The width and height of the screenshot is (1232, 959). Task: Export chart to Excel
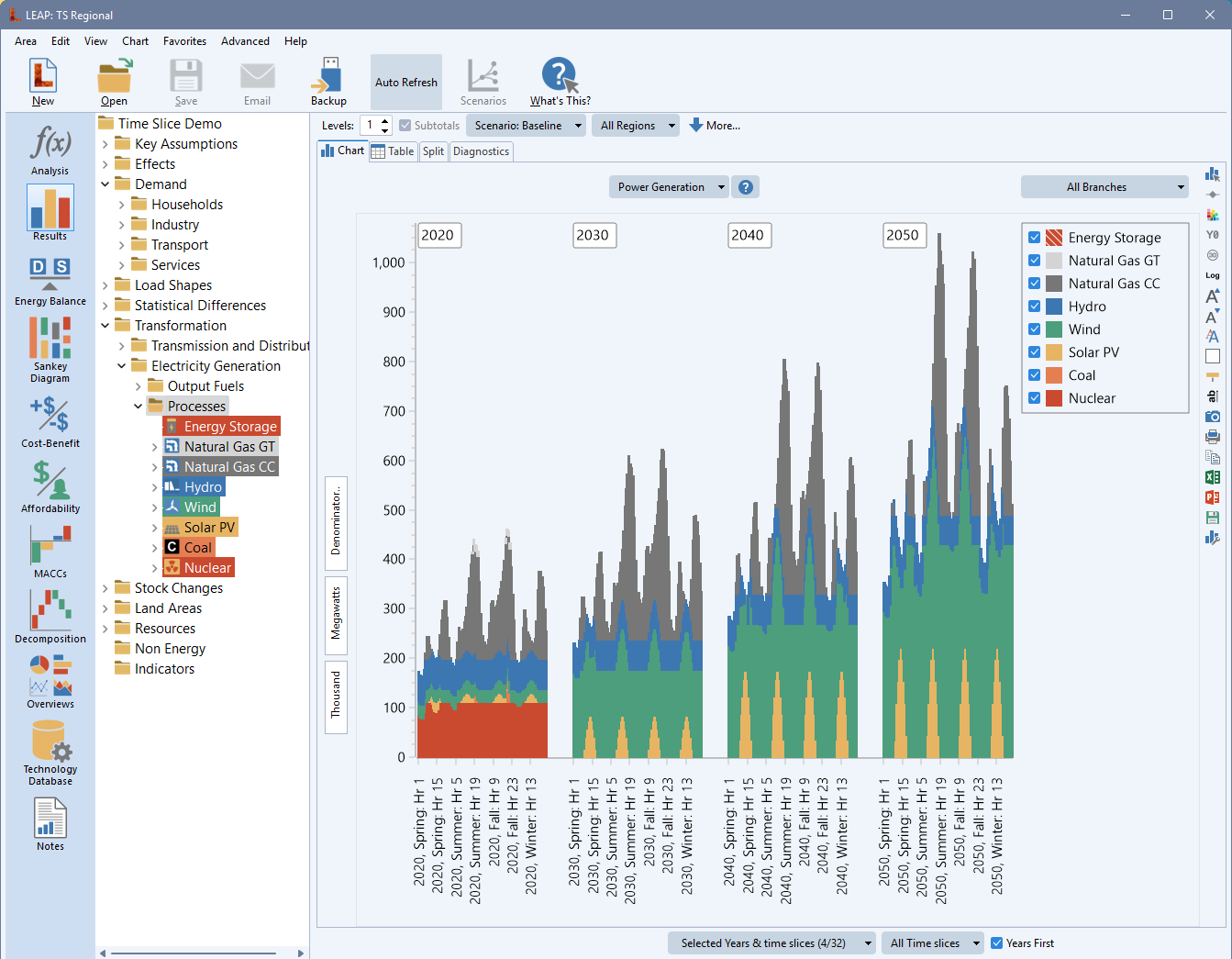click(1212, 477)
